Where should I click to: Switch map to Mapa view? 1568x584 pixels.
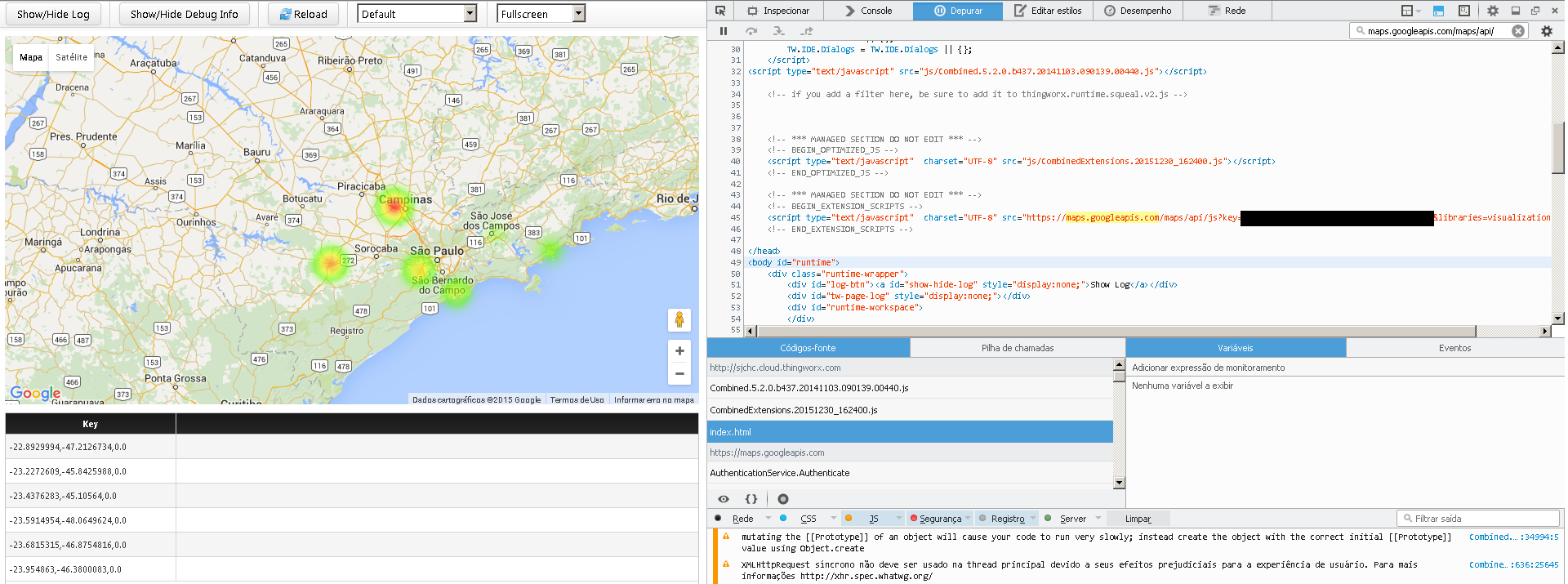(31, 57)
